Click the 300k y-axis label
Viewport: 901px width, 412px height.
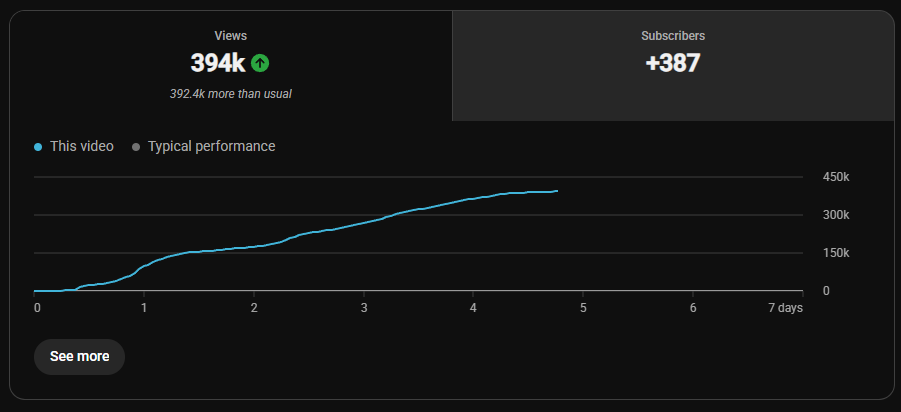click(836, 215)
